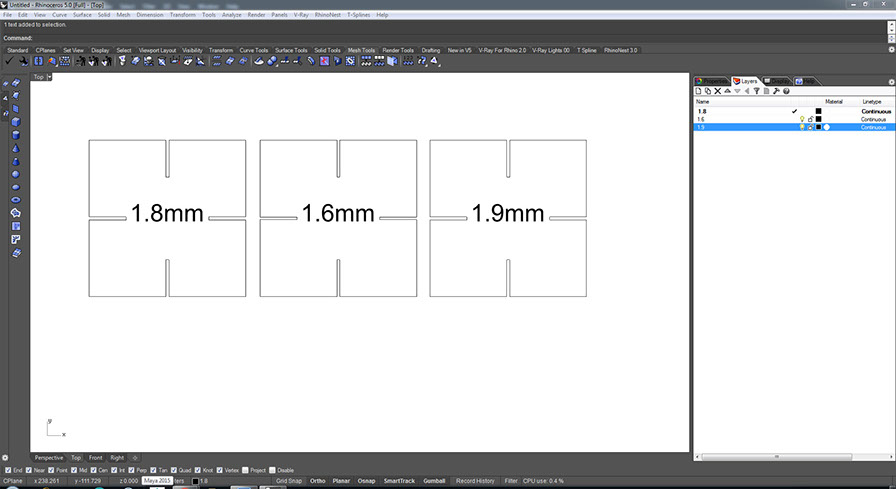The image size is (896, 489).
Task: Open the V-Ray menu
Action: [301, 15]
